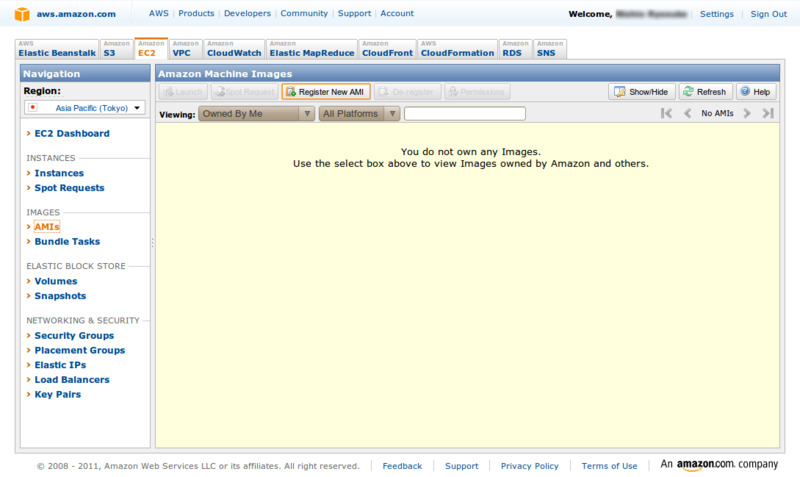Open Instances in navigation

[x=59, y=173]
